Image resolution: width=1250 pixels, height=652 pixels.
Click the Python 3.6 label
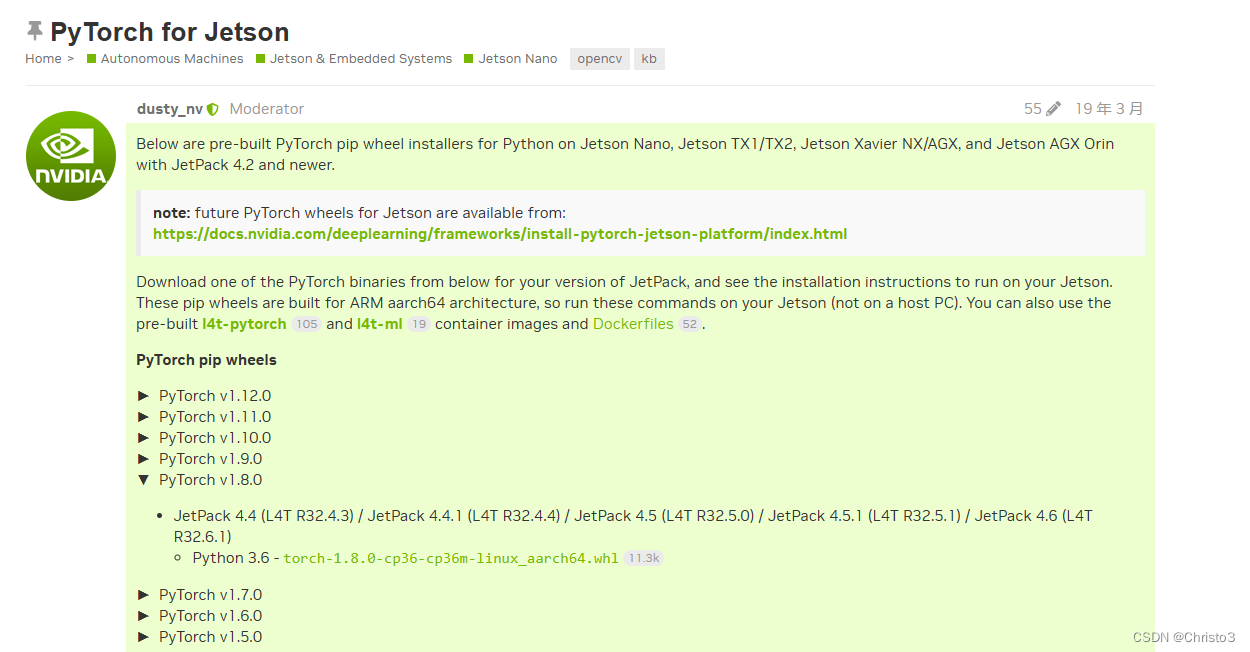[x=232, y=558]
